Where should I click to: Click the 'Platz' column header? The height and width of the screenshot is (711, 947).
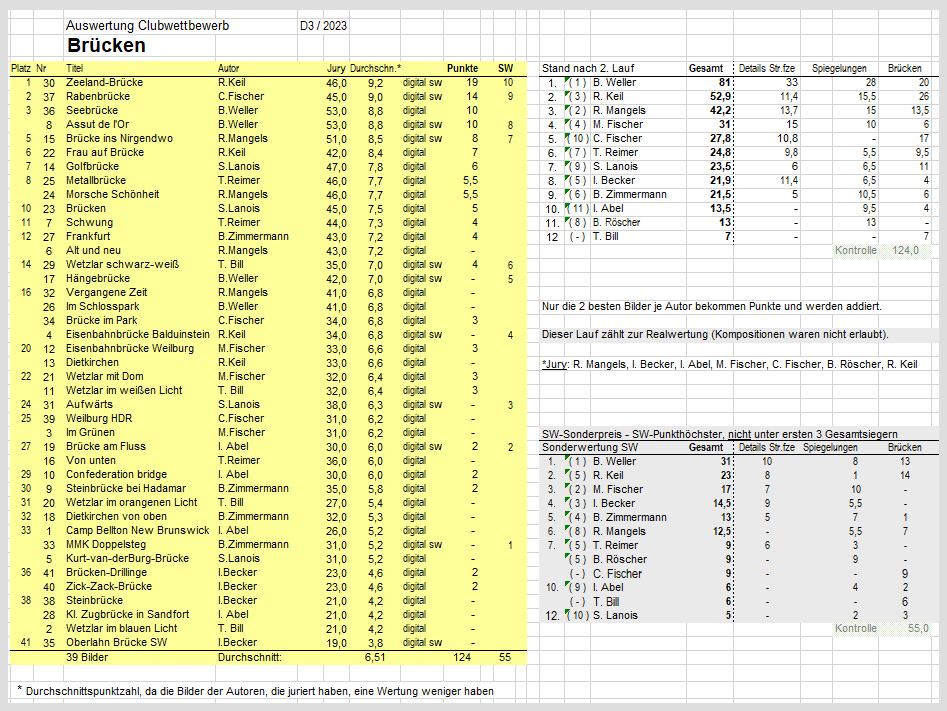(21, 68)
